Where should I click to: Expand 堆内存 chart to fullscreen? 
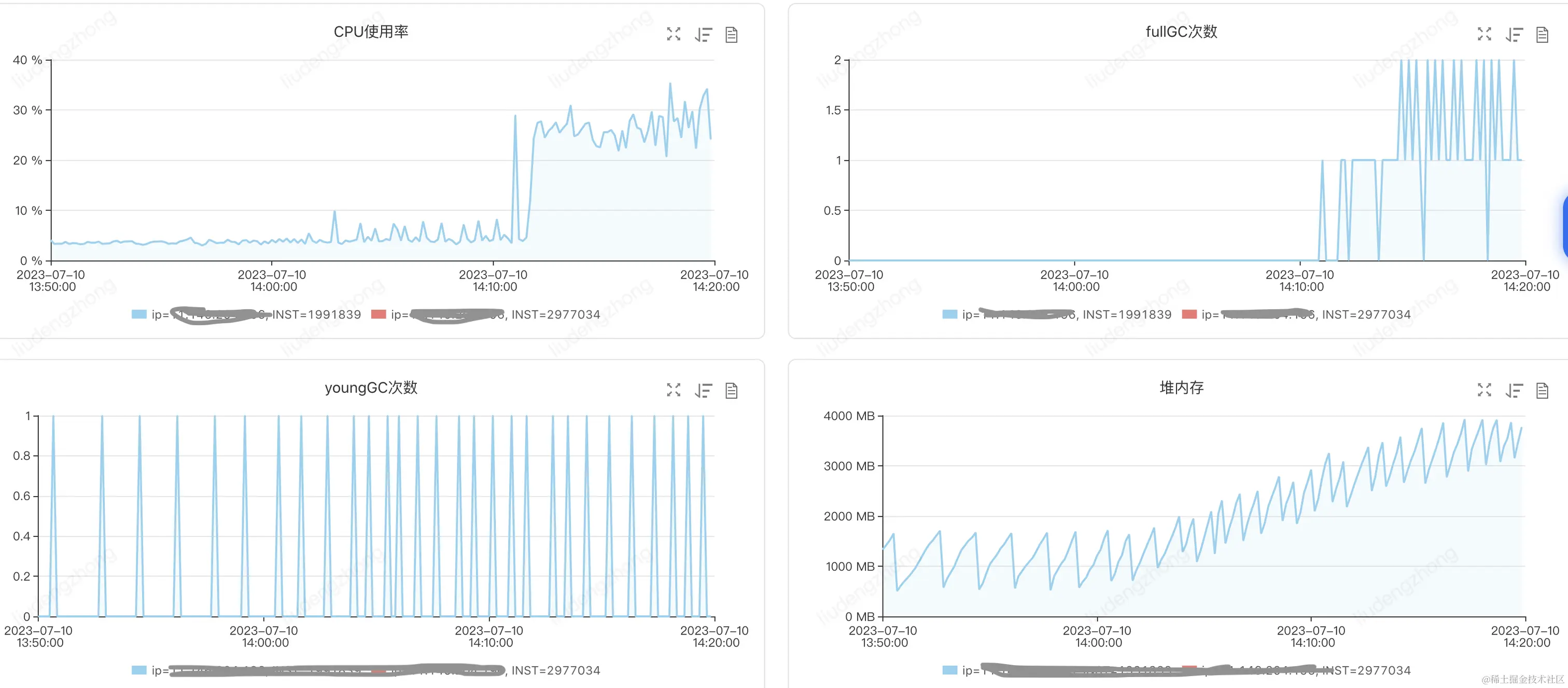(1484, 390)
